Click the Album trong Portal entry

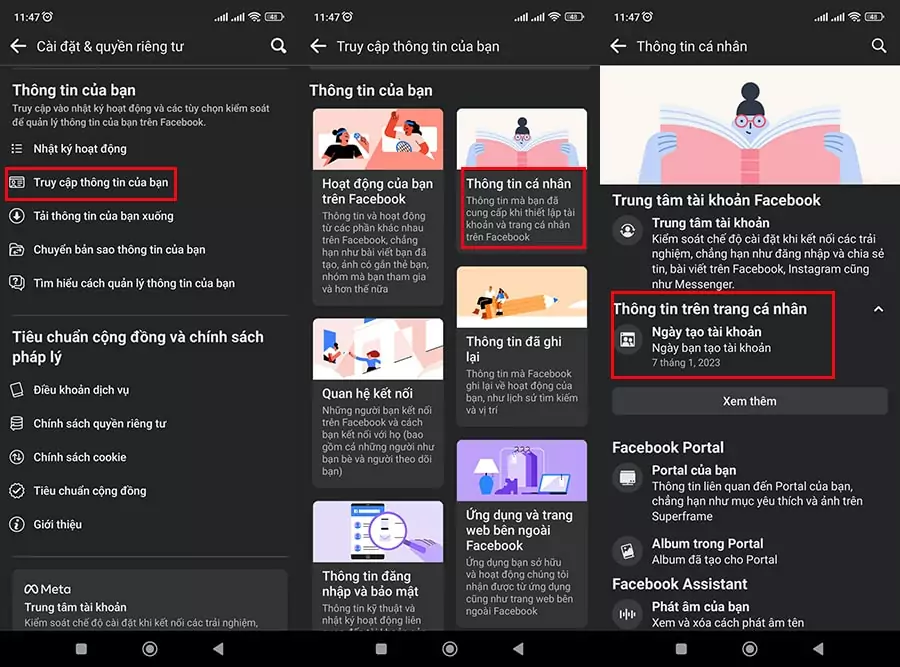[750, 551]
